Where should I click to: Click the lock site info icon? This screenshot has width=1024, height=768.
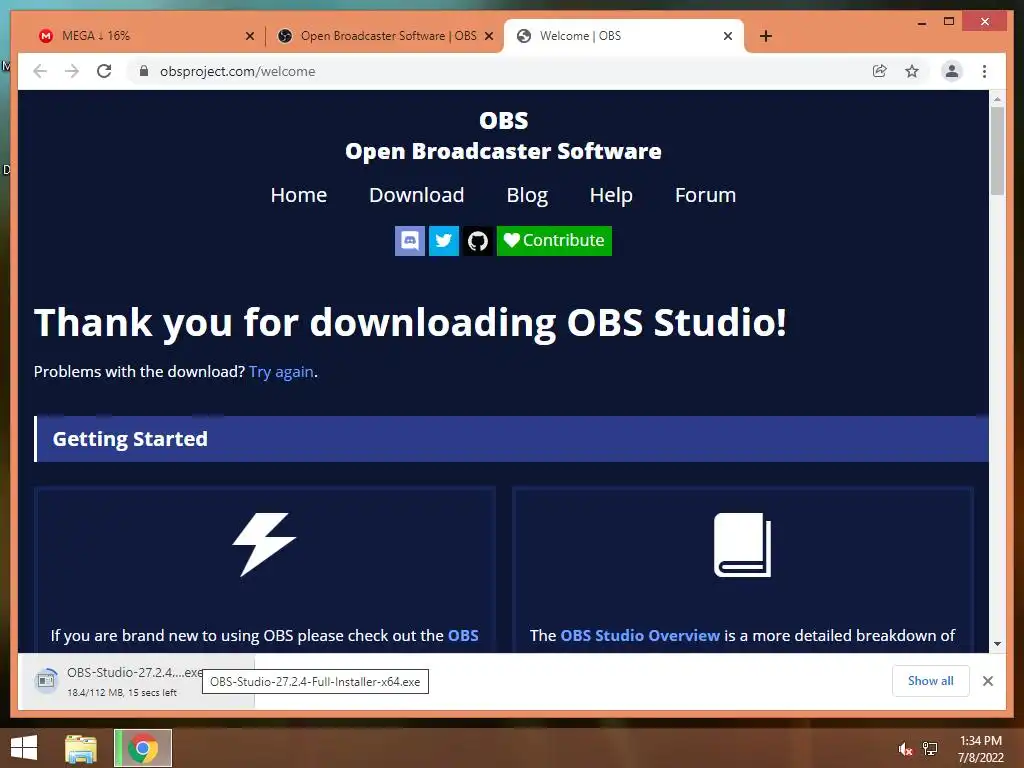point(144,71)
